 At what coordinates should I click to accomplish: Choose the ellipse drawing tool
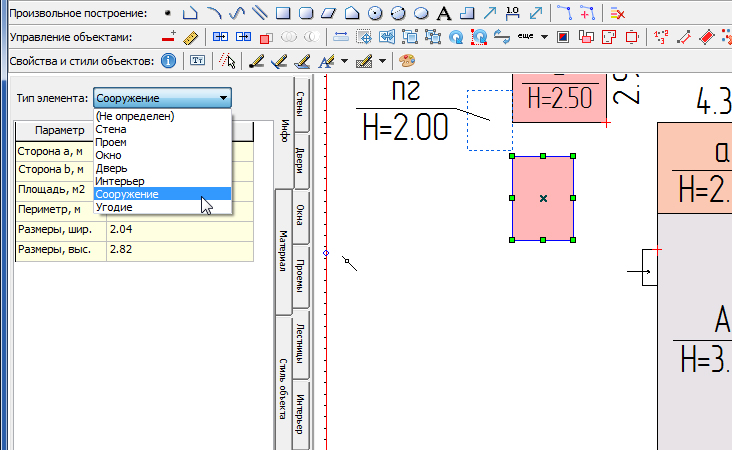click(421, 13)
